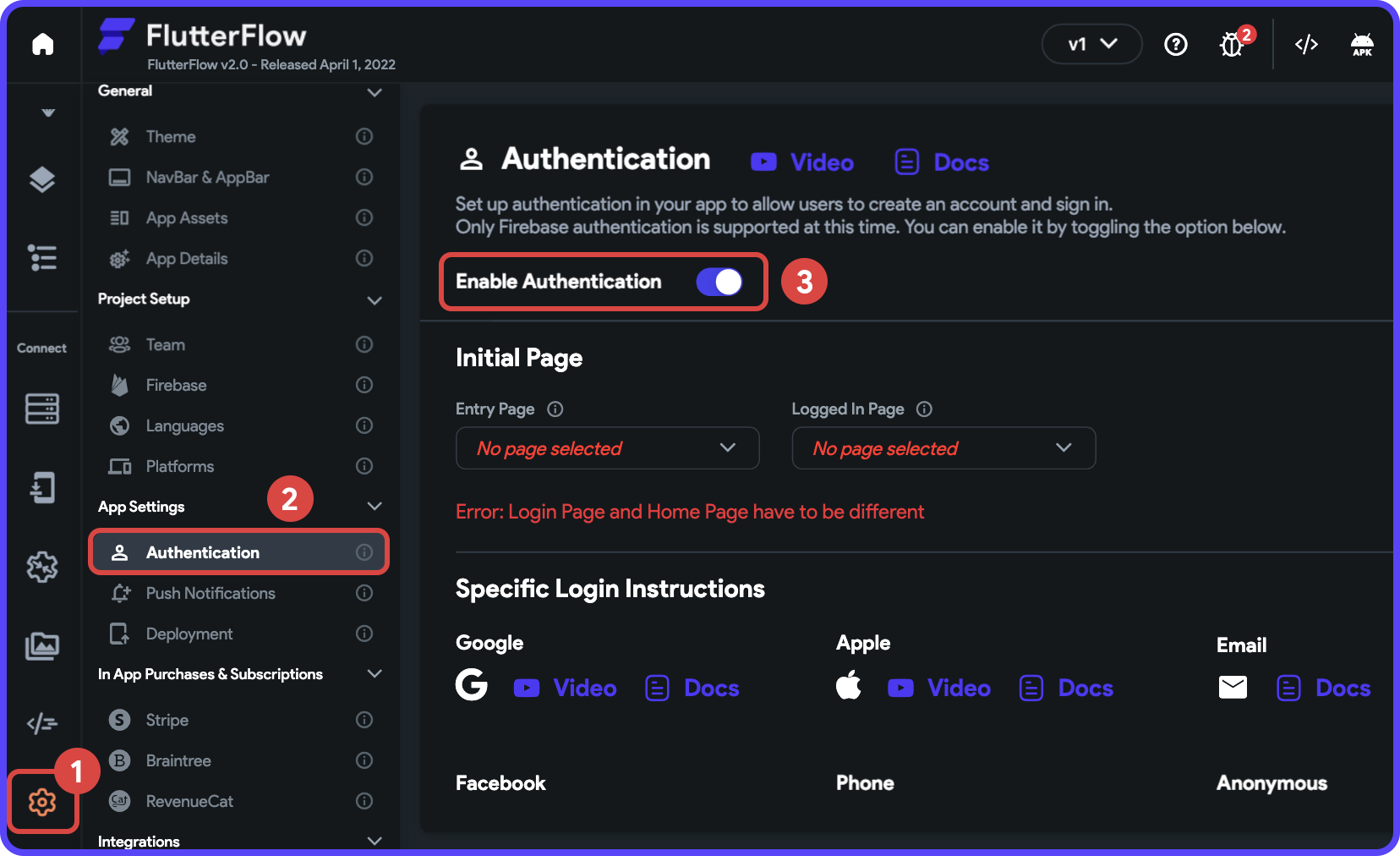The height and width of the screenshot is (856, 1400).
Task: Collapse the Project Setup section
Action: click(x=375, y=300)
